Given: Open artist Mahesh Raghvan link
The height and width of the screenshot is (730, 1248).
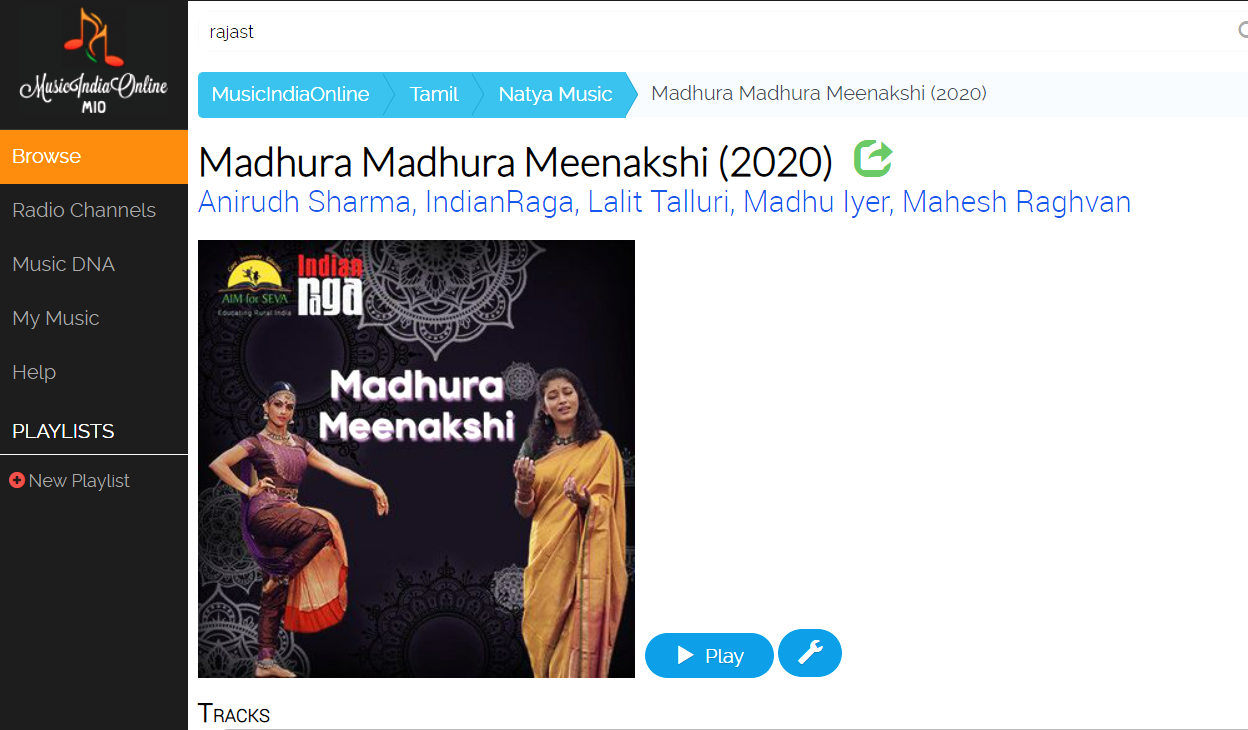Looking at the screenshot, I should click(x=1016, y=202).
